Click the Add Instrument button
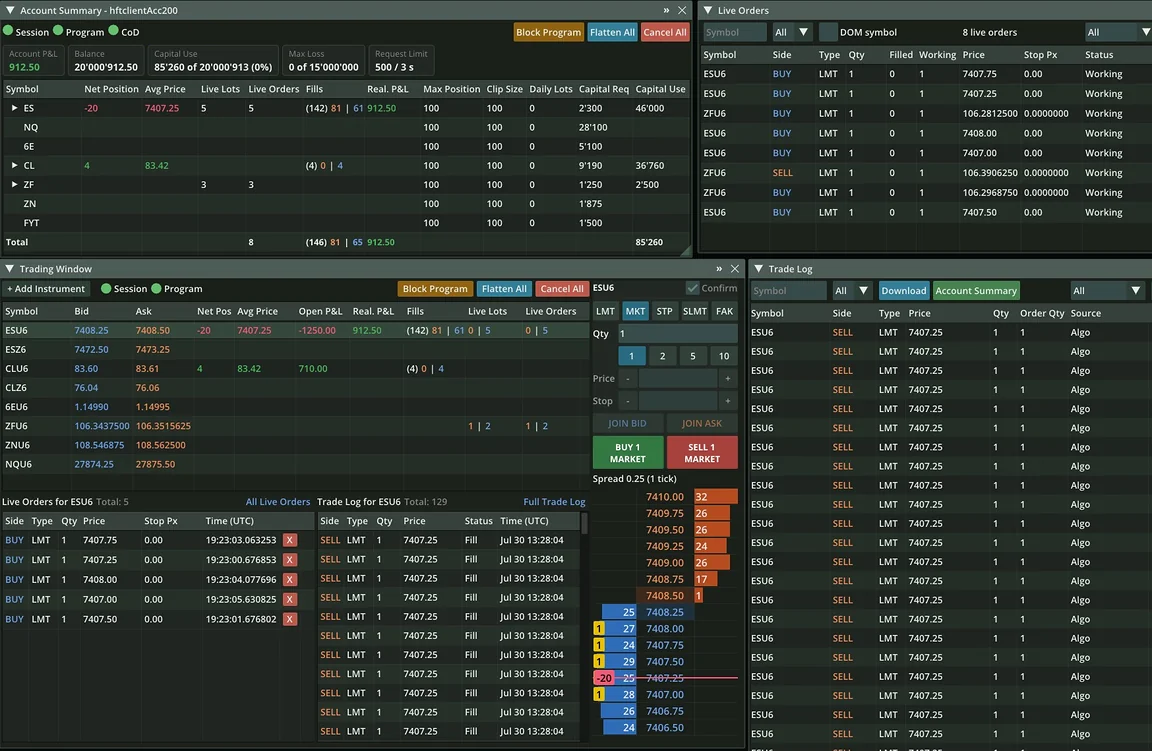Image resolution: width=1152 pixels, height=751 pixels. coord(46,289)
